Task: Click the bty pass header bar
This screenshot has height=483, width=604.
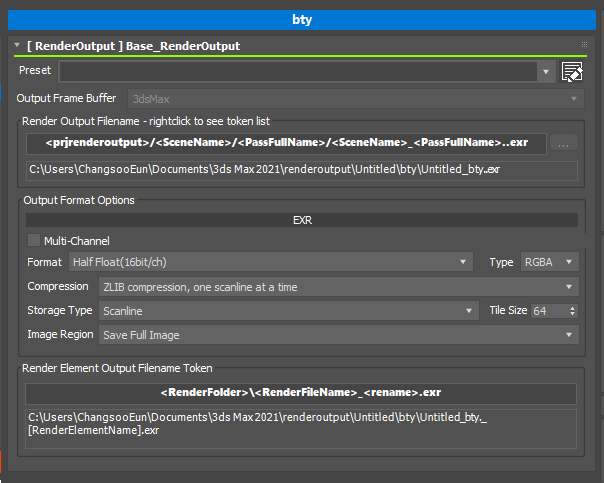Action: pos(301,19)
